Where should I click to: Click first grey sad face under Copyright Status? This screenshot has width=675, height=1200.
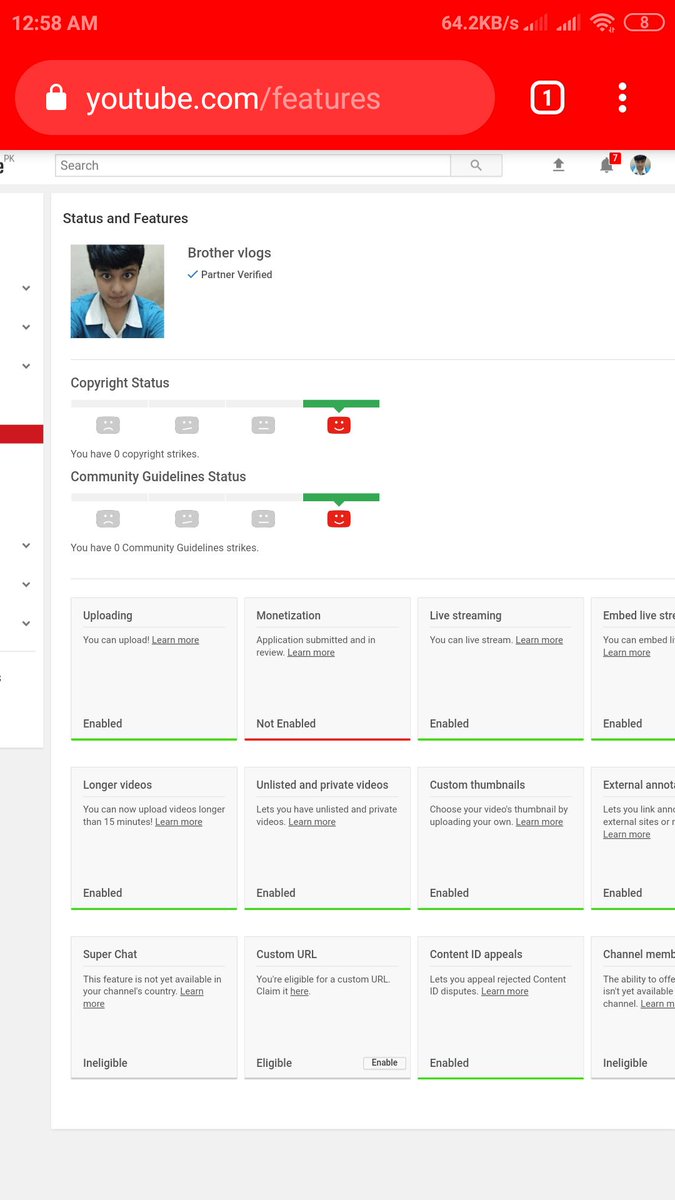[108, 425]
